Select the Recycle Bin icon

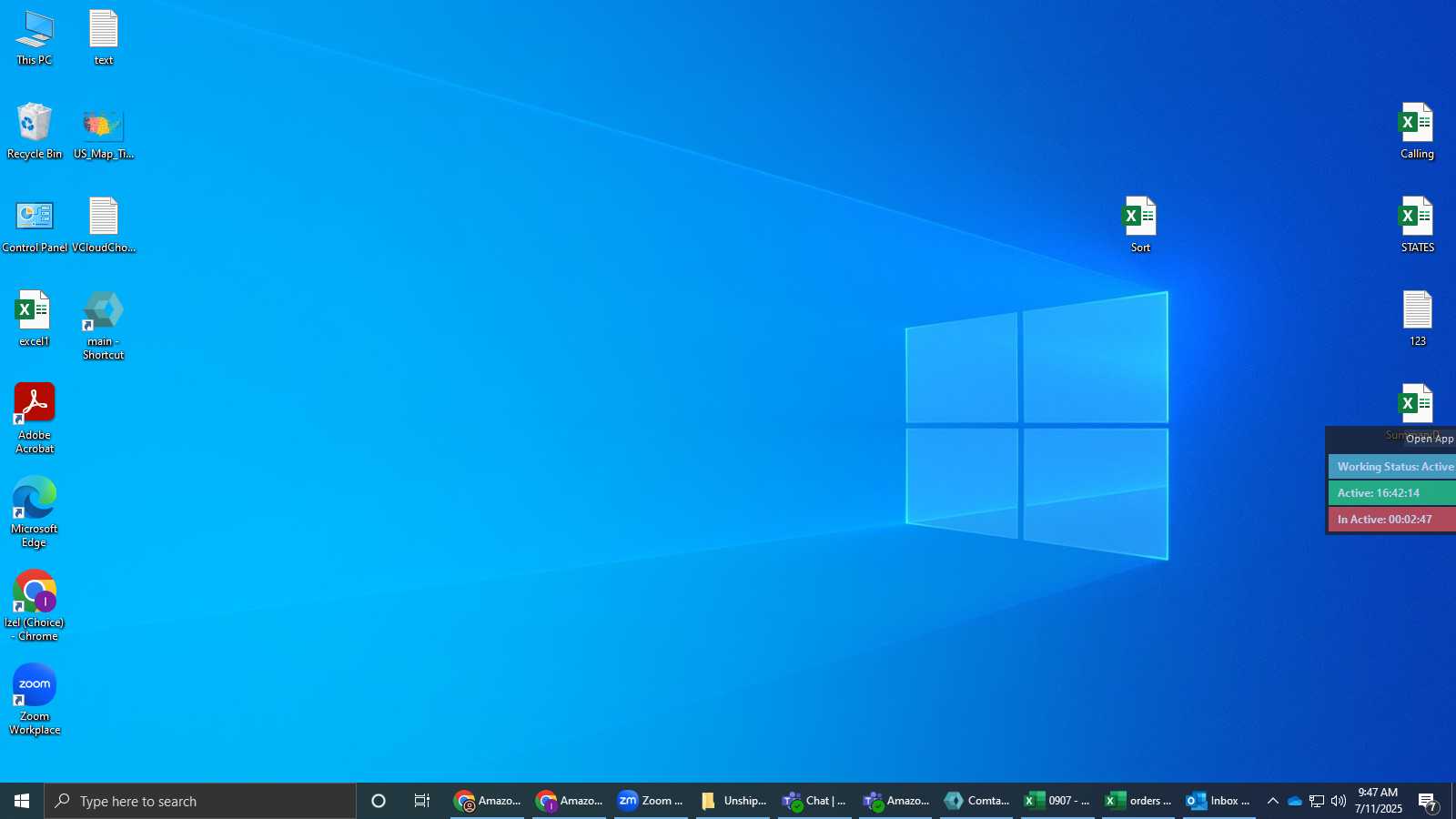pos(35,132)
